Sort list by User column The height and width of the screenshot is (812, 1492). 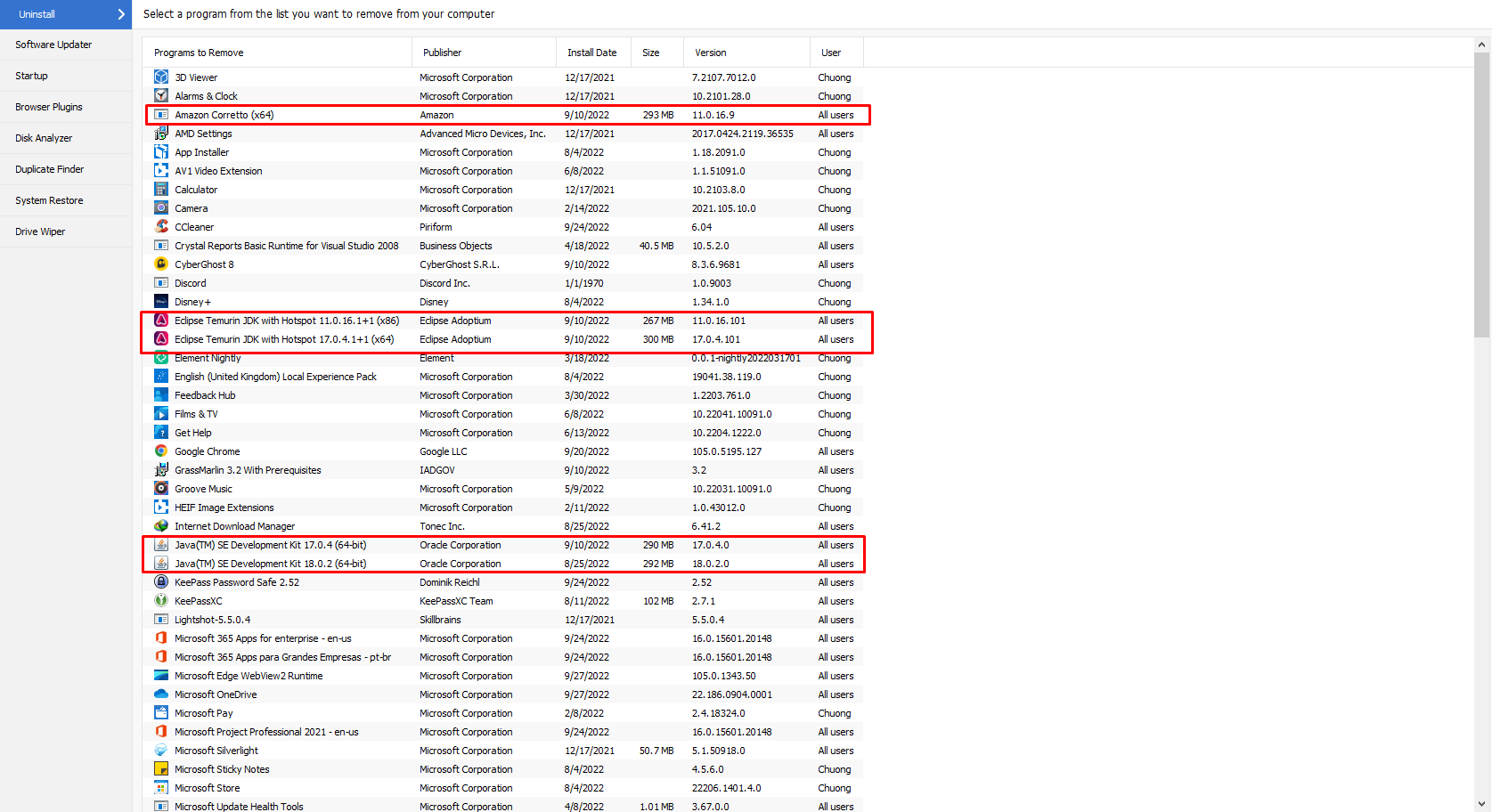[836, 53]
